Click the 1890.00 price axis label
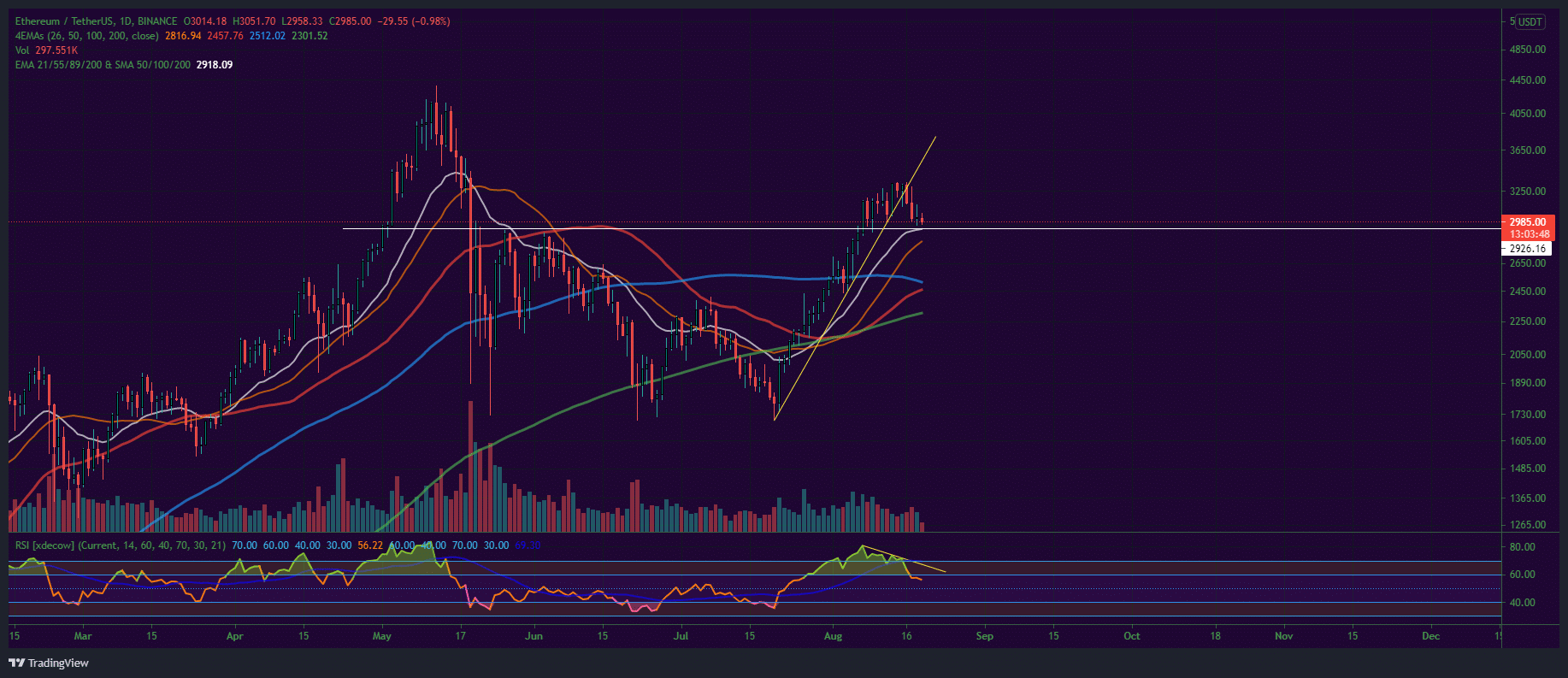Image resolution: width=1568 pixels, height=678 pixels. (1528, 383)
